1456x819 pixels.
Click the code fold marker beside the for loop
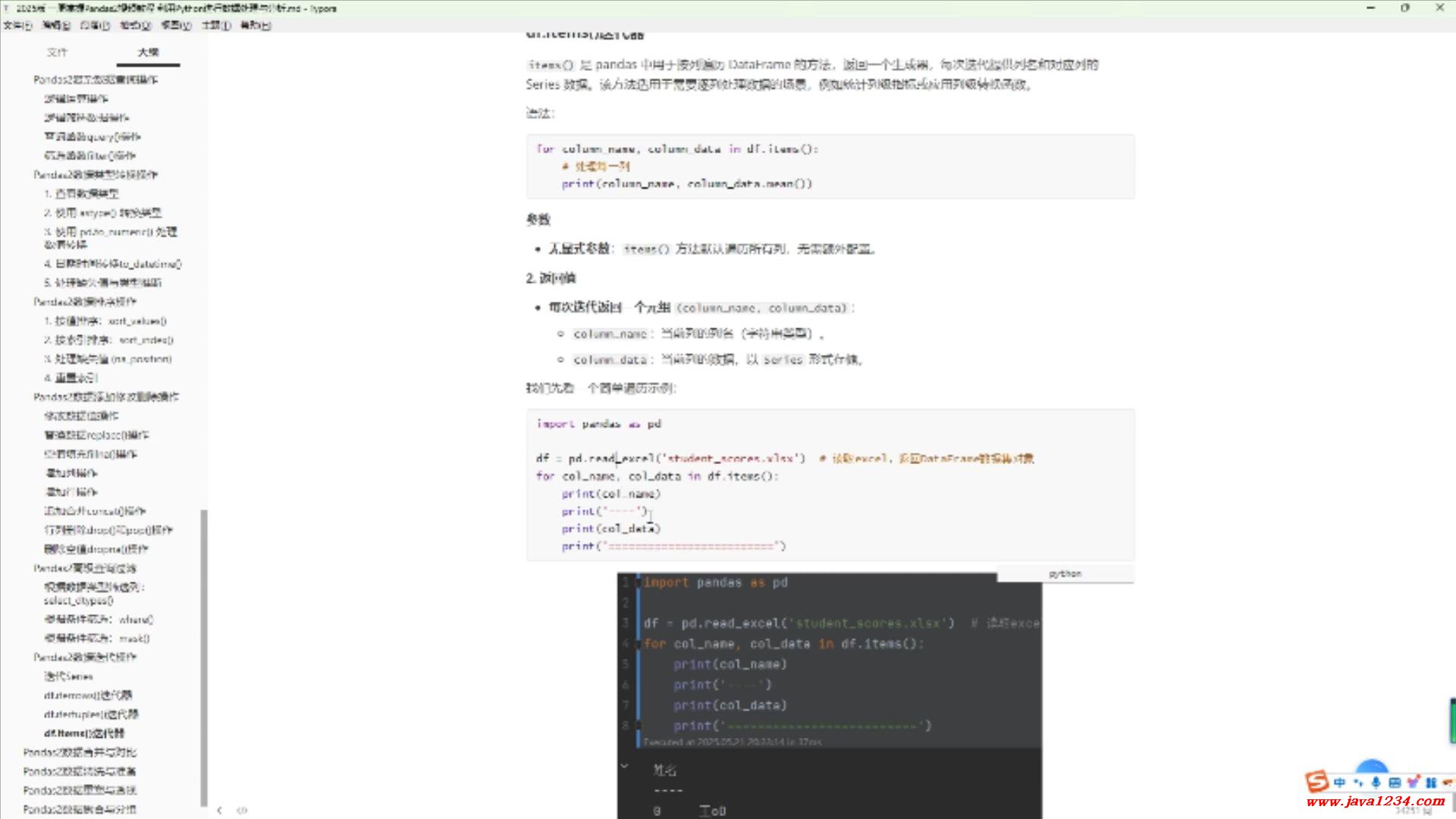coord(639,644)
